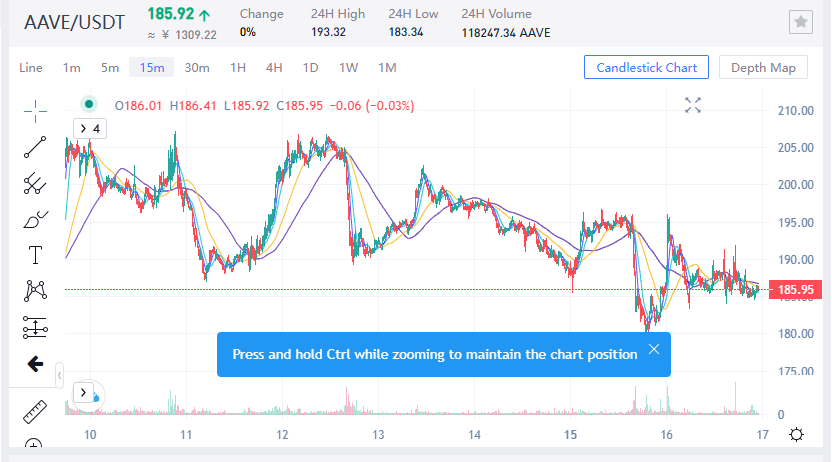Select the 5m timeframe
This screenshot has height=462, width=832.
110,68
